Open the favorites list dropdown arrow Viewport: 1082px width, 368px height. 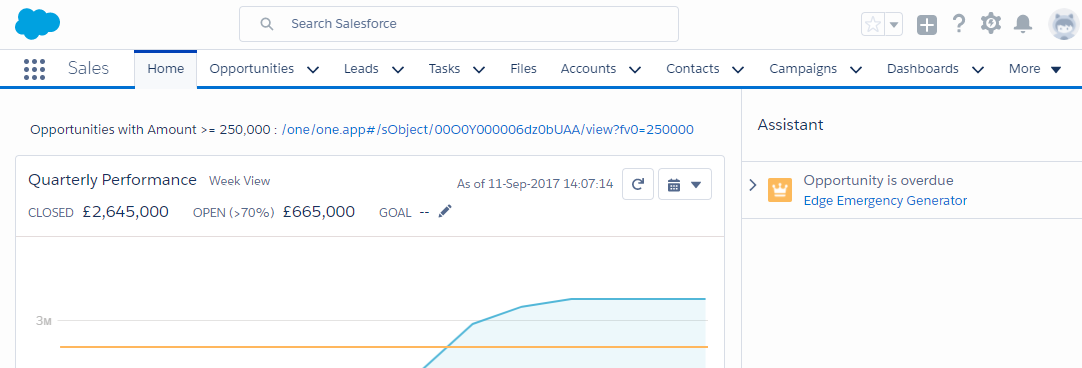[x=894, y=25]
